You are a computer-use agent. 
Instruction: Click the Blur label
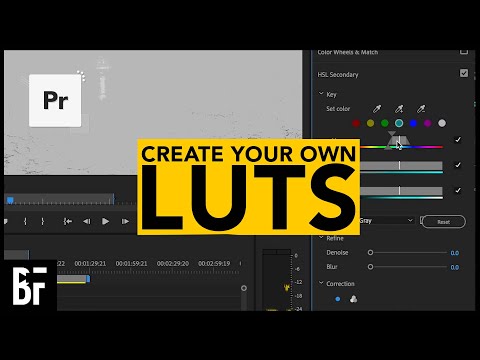[332, 267]
